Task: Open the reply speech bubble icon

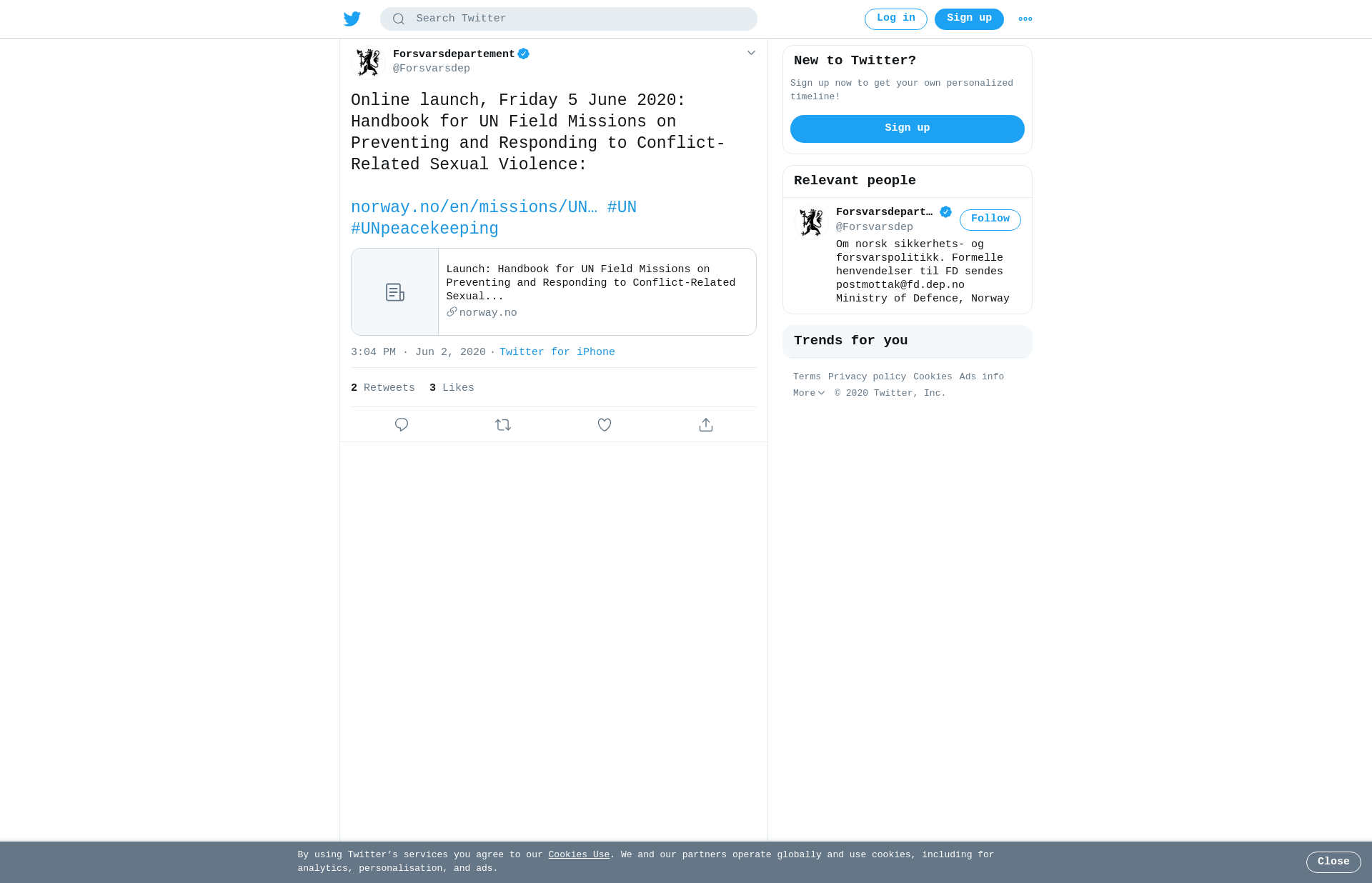Action: point(402,425)
